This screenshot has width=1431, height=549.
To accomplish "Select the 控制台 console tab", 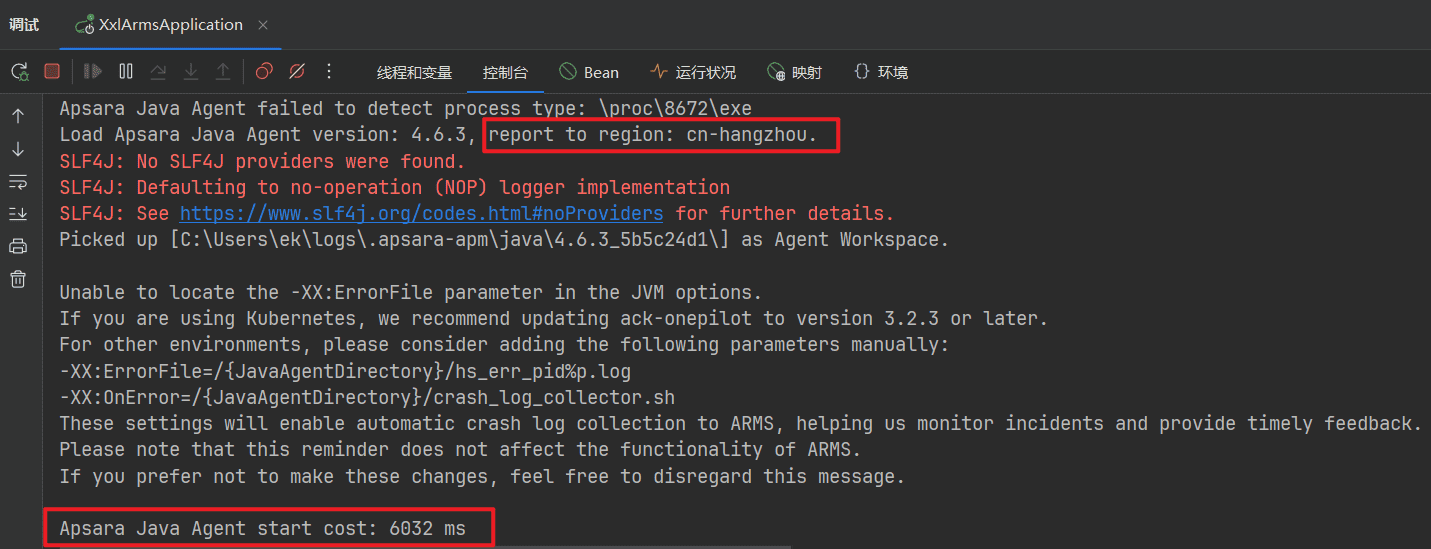I will click(x=505, y=73).
